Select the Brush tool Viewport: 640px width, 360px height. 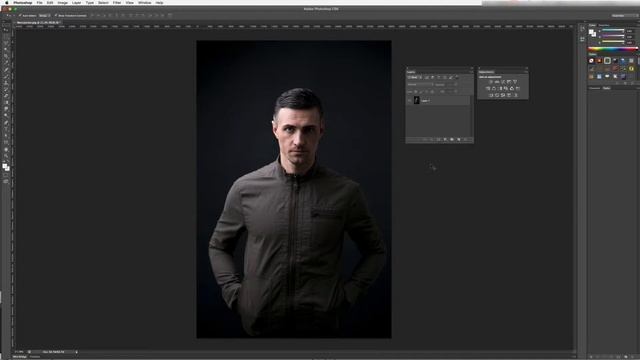6,76
